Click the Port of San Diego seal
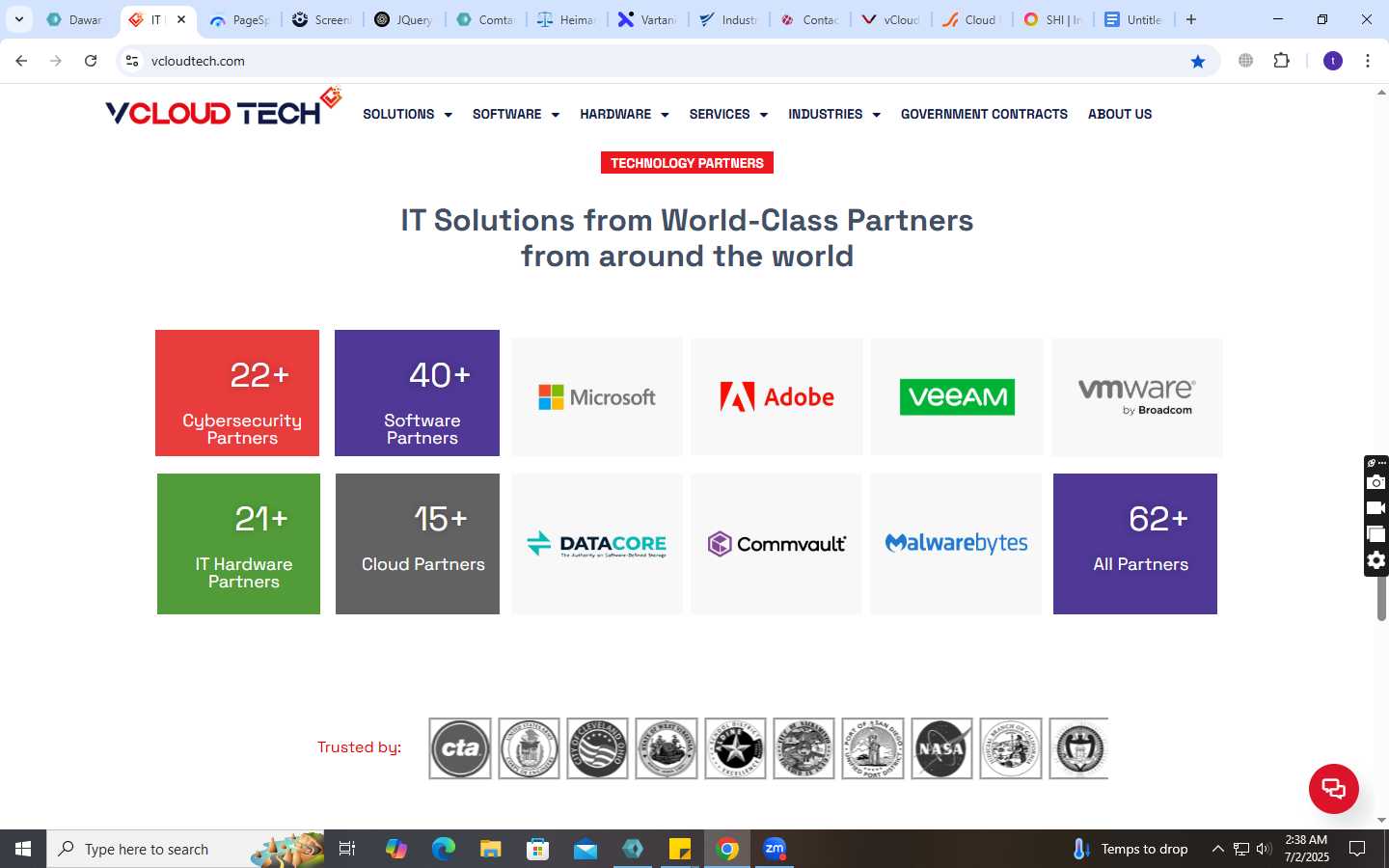This screenshot has height=868, width=1389. tap(873, 748)
